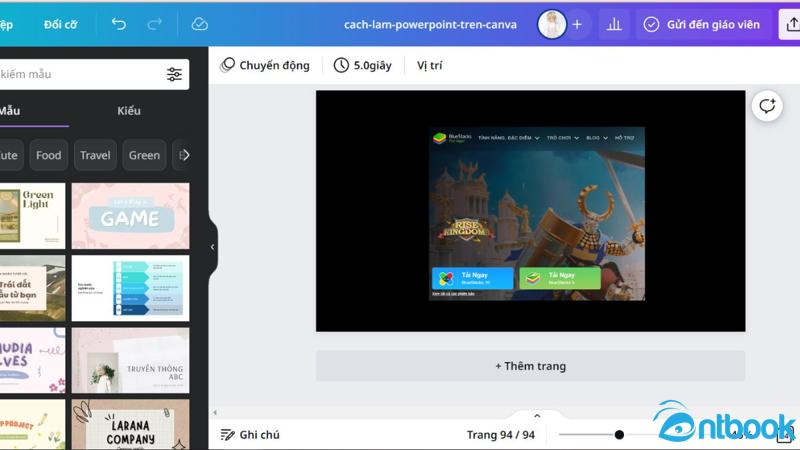Viewport: 800px width, 450px height.
Task: Click Thêm trang to add page
Action: (530, 366)
